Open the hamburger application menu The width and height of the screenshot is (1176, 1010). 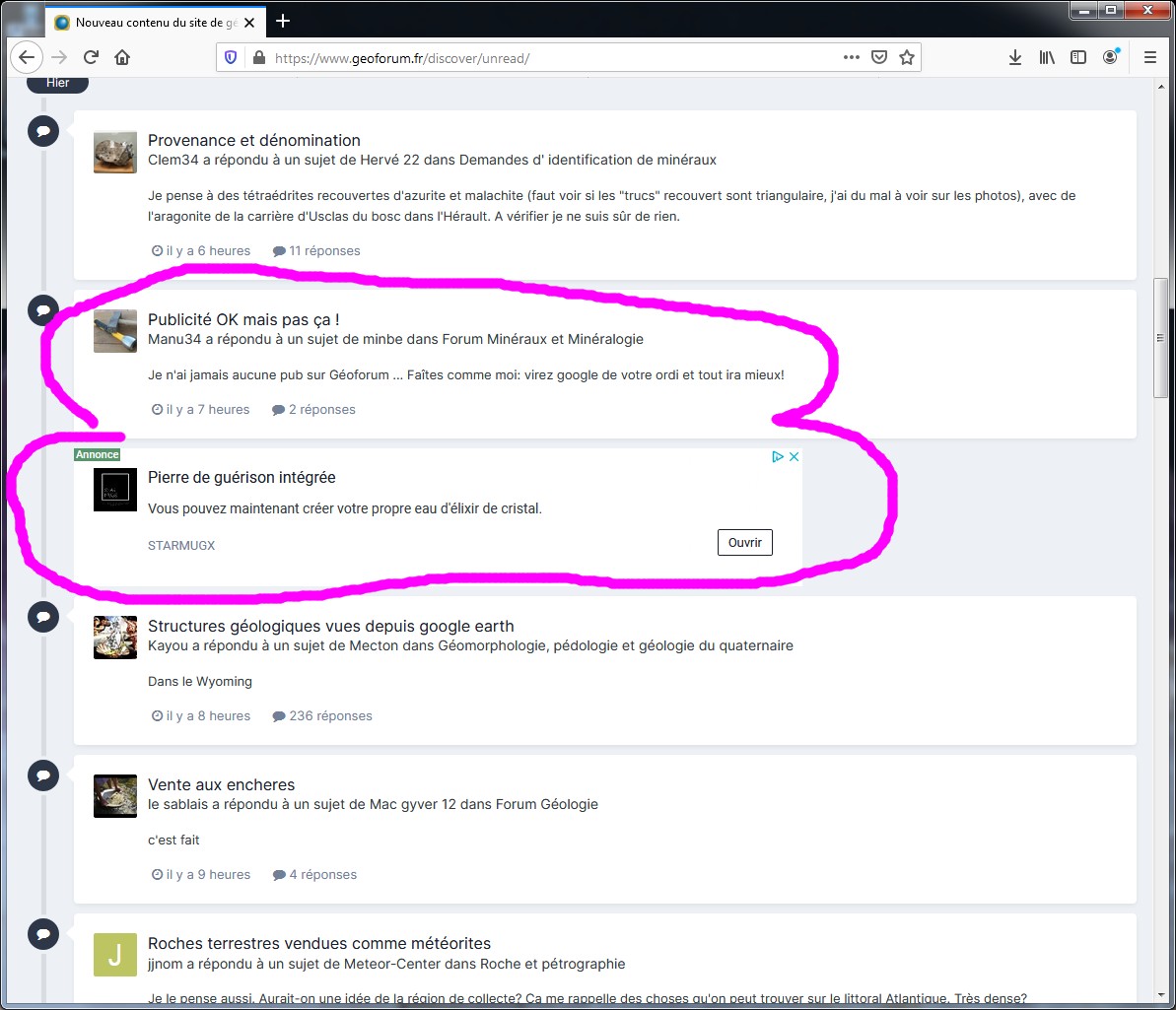(x=1149, y=58)
